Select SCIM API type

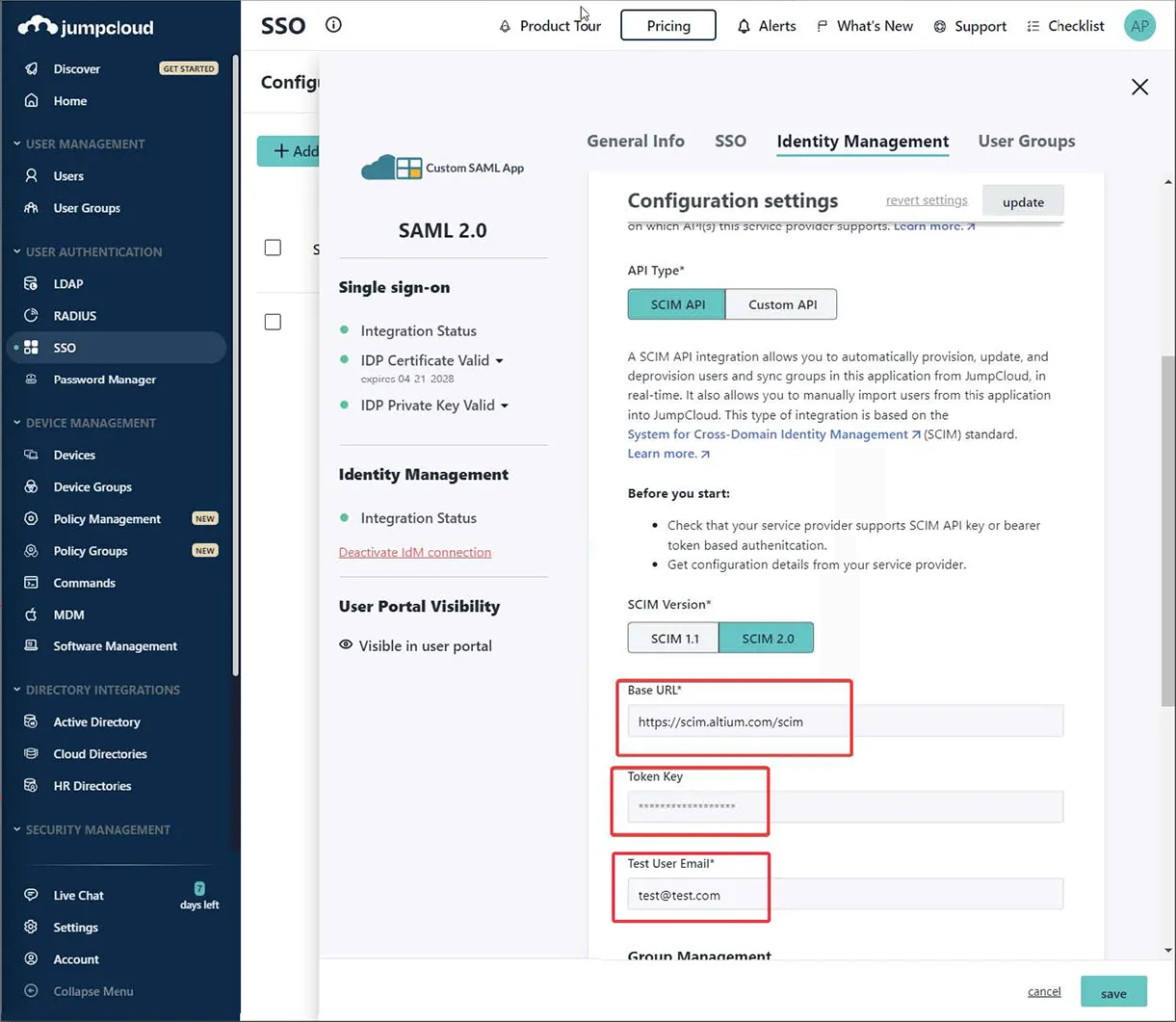click(x=677, y=304)
